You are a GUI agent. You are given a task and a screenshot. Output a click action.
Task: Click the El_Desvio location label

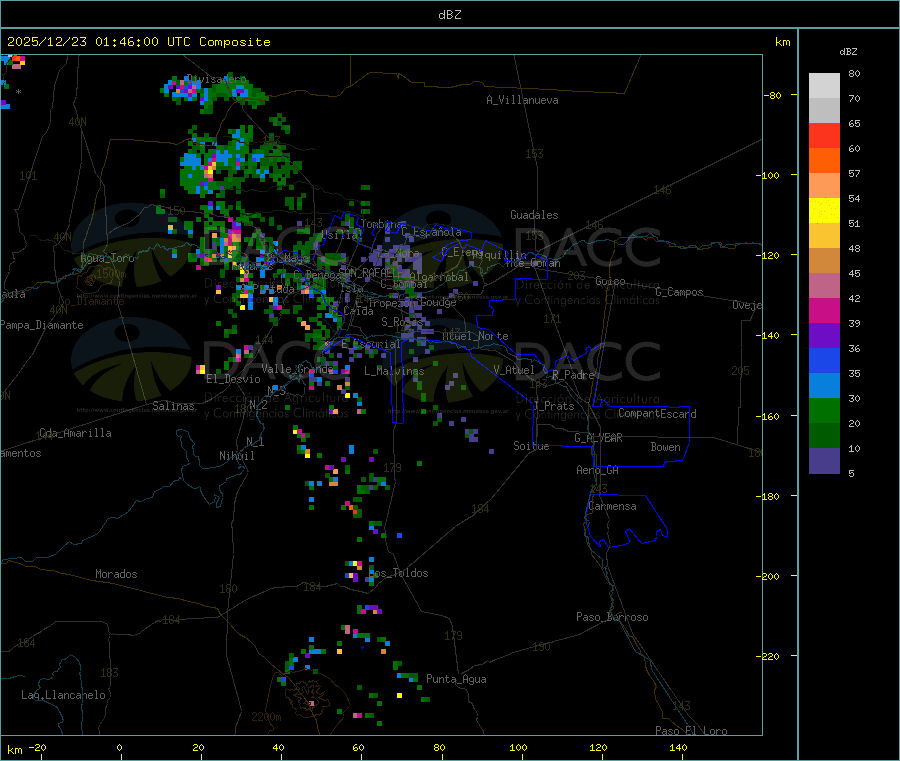[x=233, y=379]
